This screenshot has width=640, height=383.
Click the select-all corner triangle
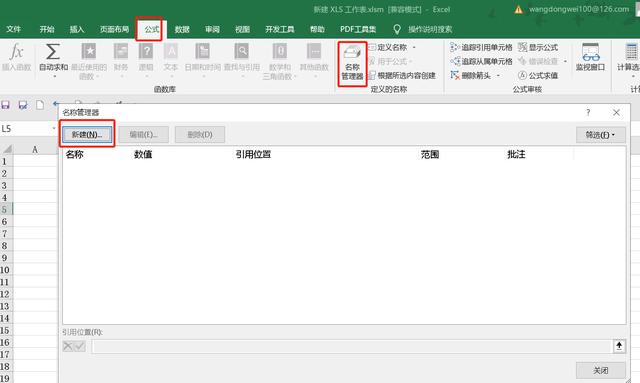click(x=7, y=149)
